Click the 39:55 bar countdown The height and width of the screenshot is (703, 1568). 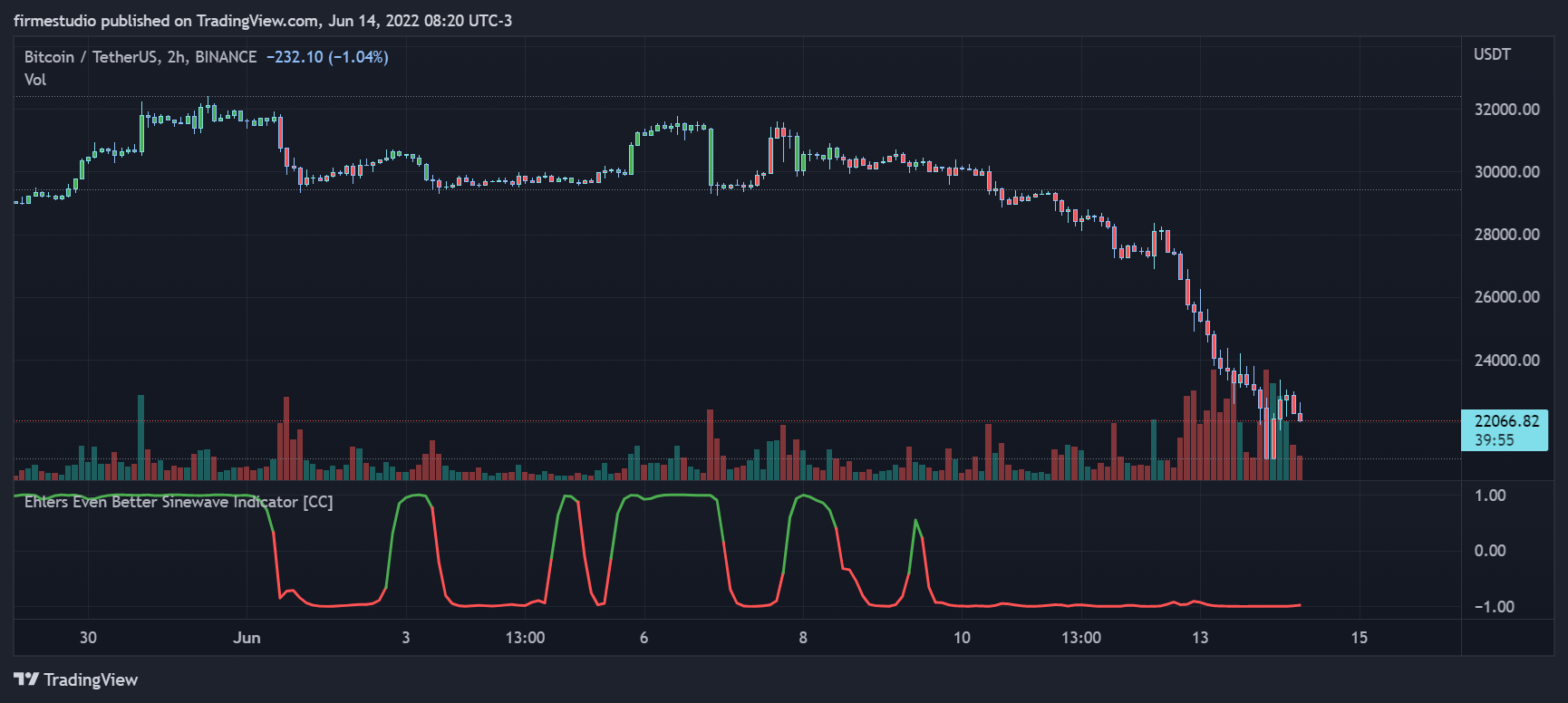tap(1494, 440)
